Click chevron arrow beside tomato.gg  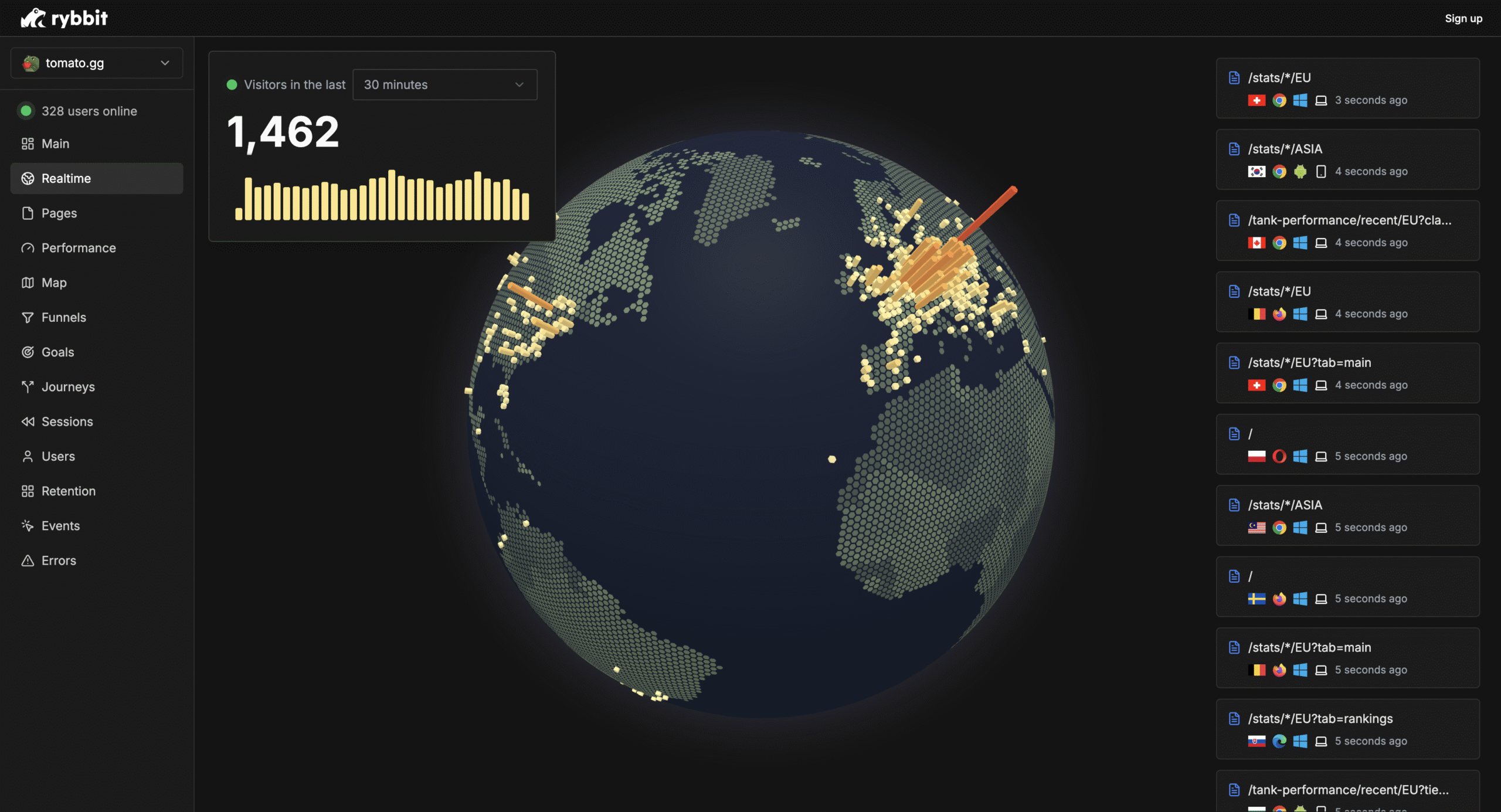165,63
